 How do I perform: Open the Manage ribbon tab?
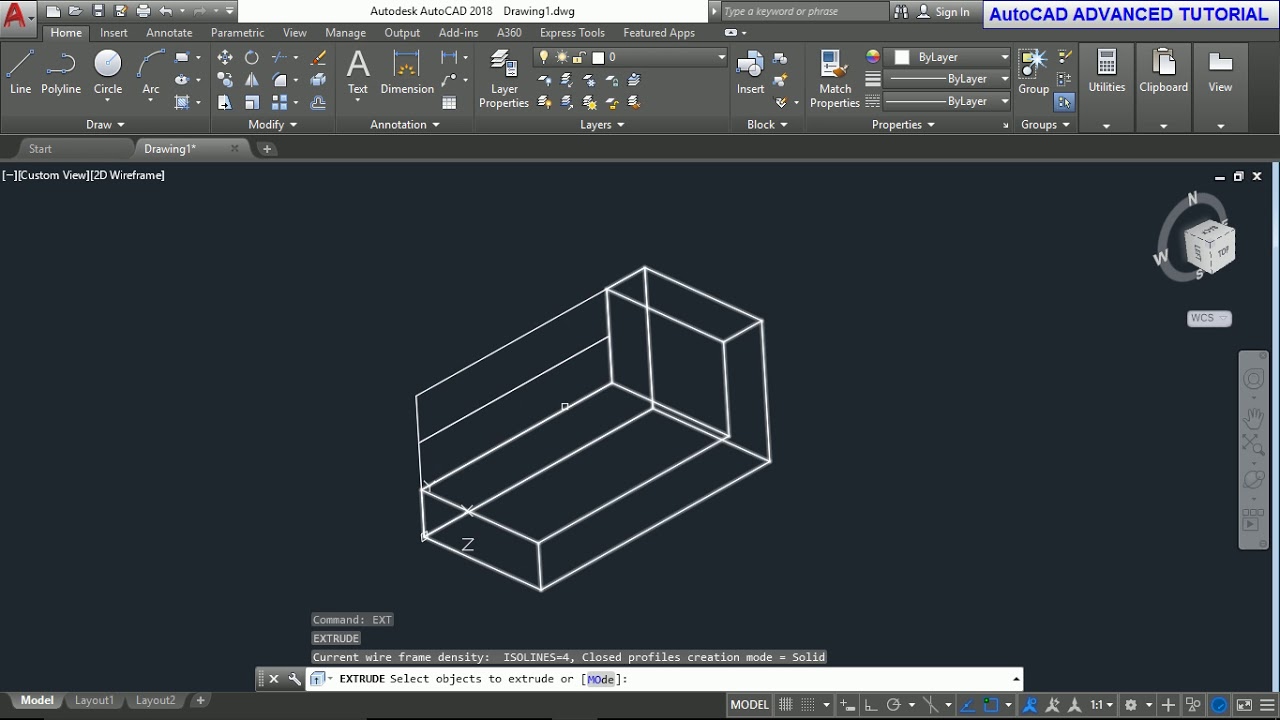pyautogui.click(x=345, y=33)
